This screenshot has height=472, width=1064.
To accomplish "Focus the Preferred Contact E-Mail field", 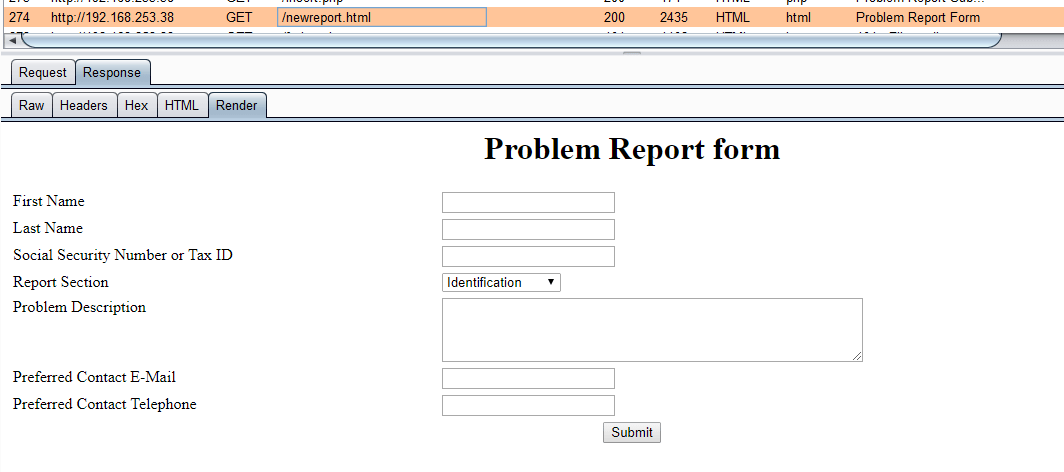I will [528, 378].
